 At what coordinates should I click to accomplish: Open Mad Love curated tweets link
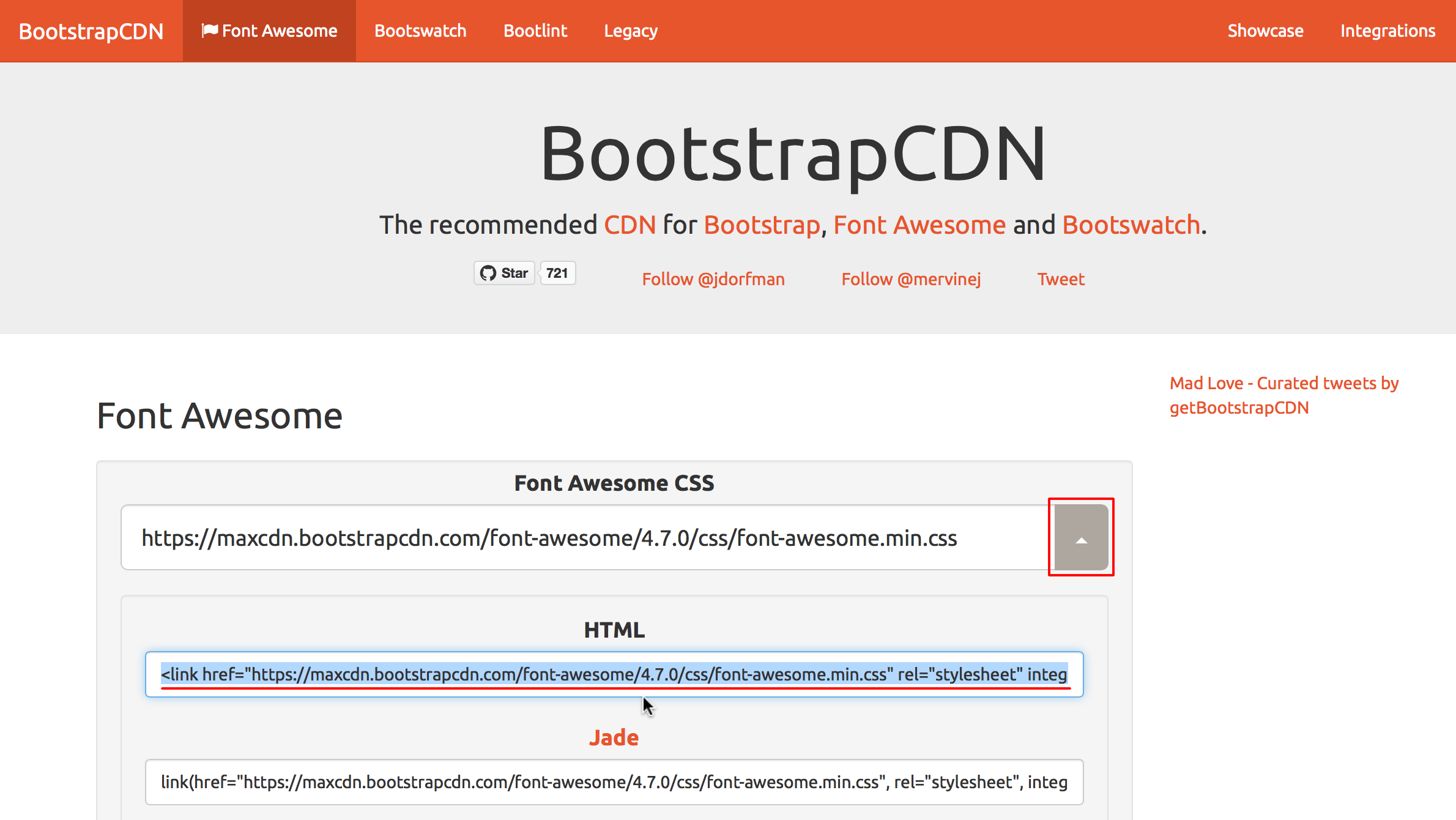(x=1284, y=395)
